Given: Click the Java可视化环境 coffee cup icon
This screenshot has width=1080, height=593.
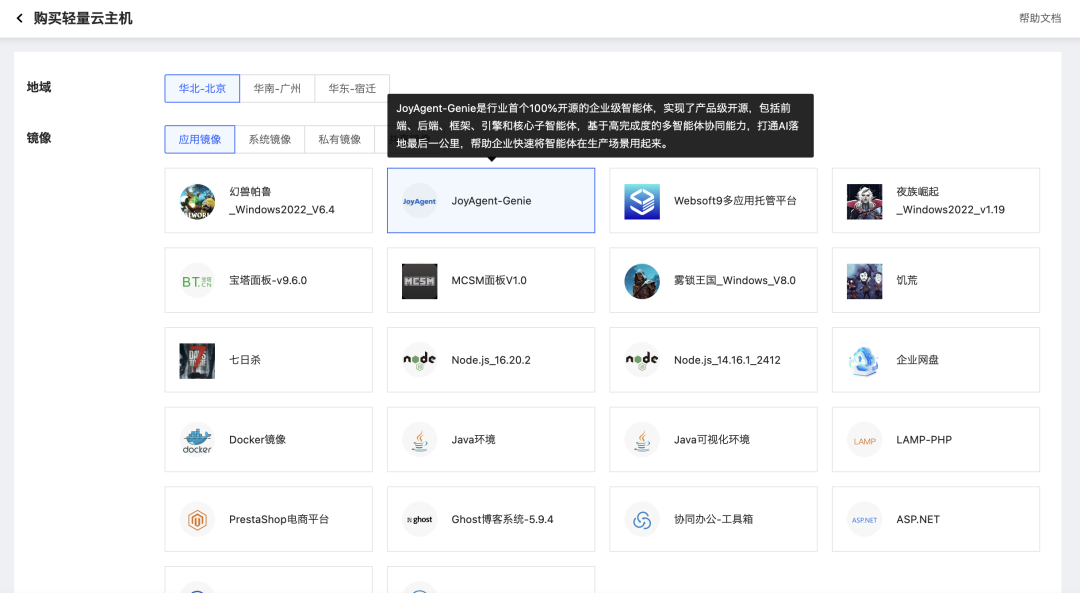Looking at the screenshot, I should [x=642, y=440].
